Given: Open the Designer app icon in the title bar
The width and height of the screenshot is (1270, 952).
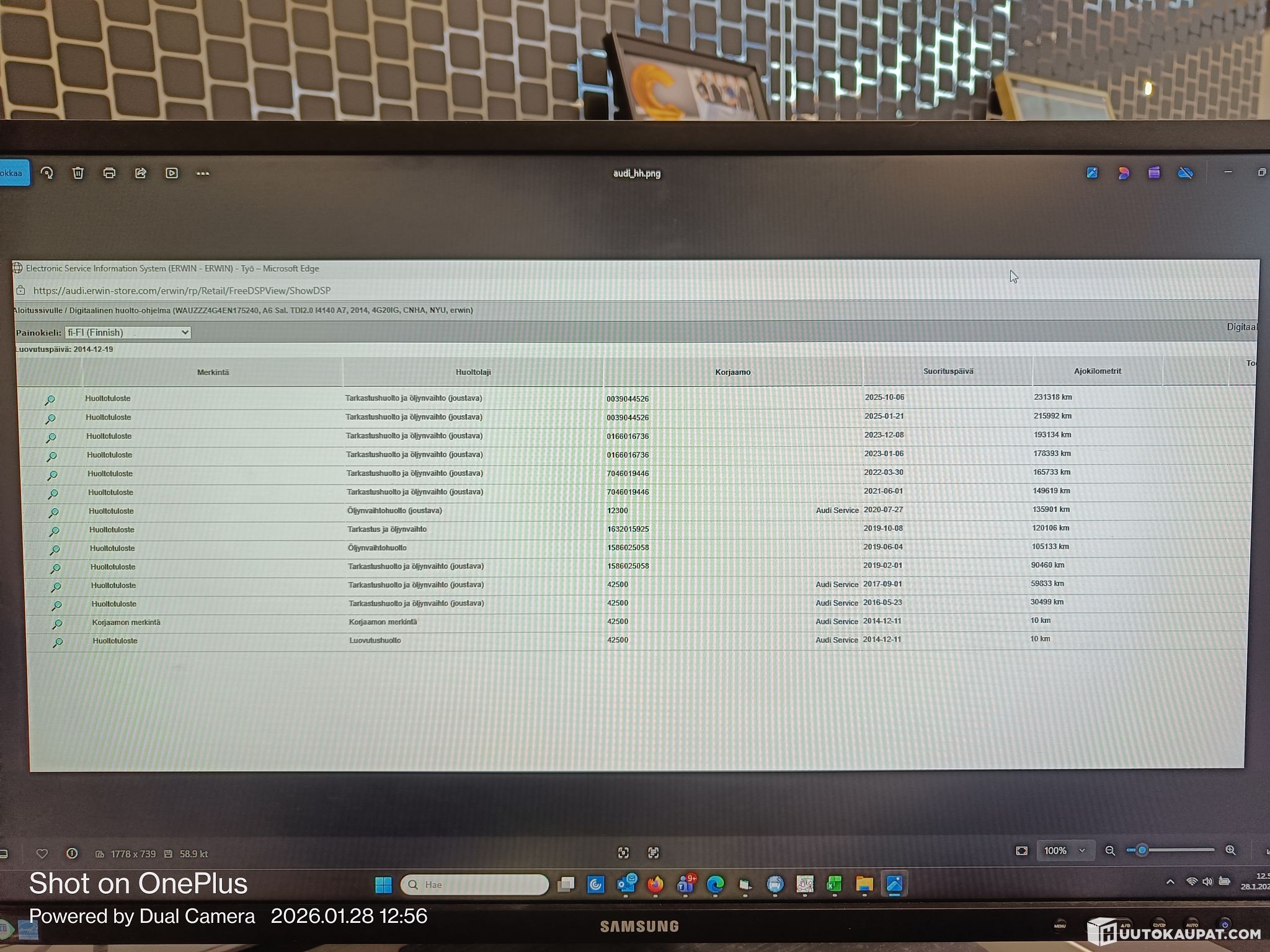Looking at the screenshot, I should (1124, 173).
